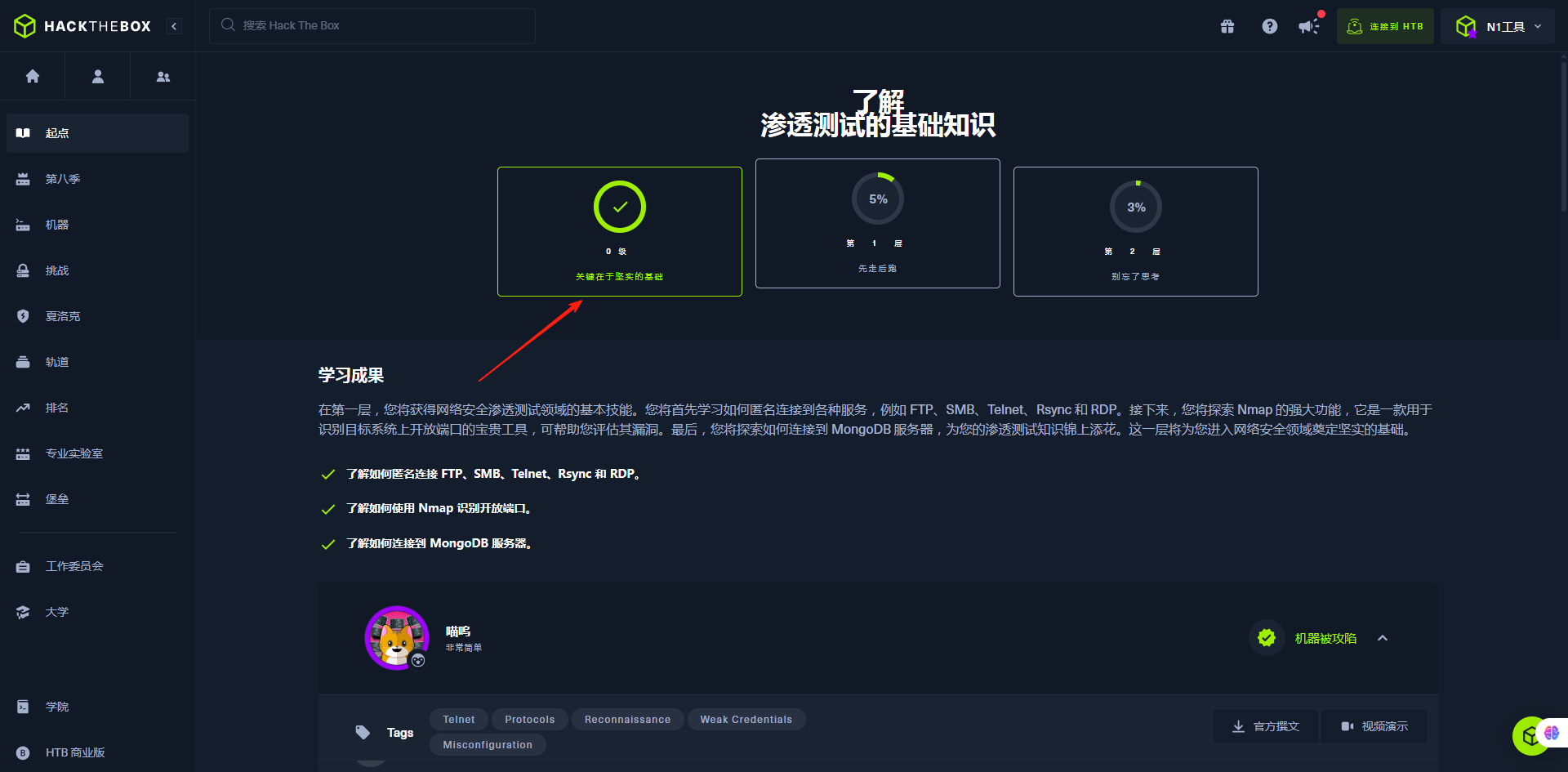1568x772 pixels.
Task: Open the gift box icon
Action: [1227, 26]
